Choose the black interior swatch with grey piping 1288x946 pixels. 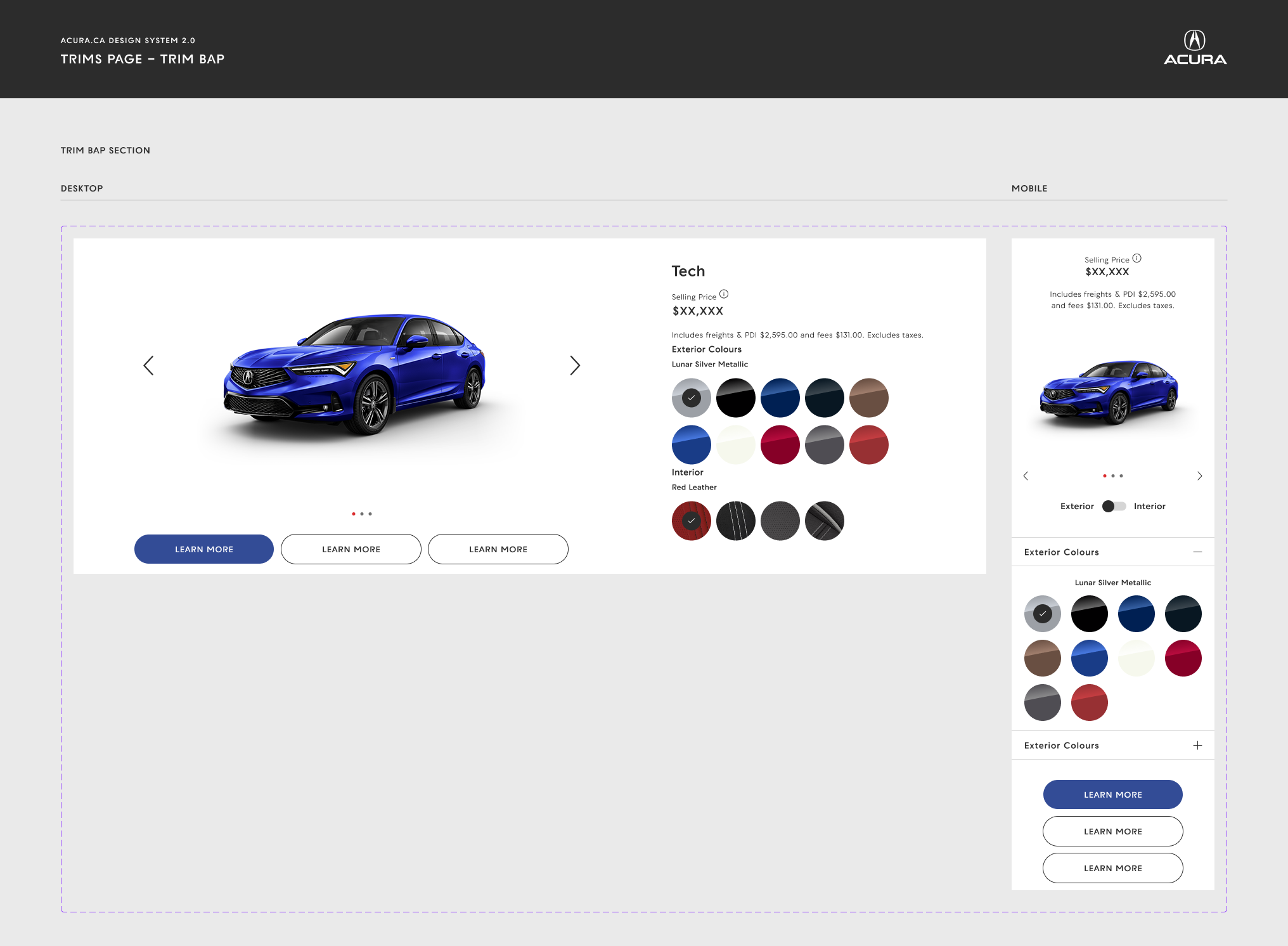(x=825, y=521)
